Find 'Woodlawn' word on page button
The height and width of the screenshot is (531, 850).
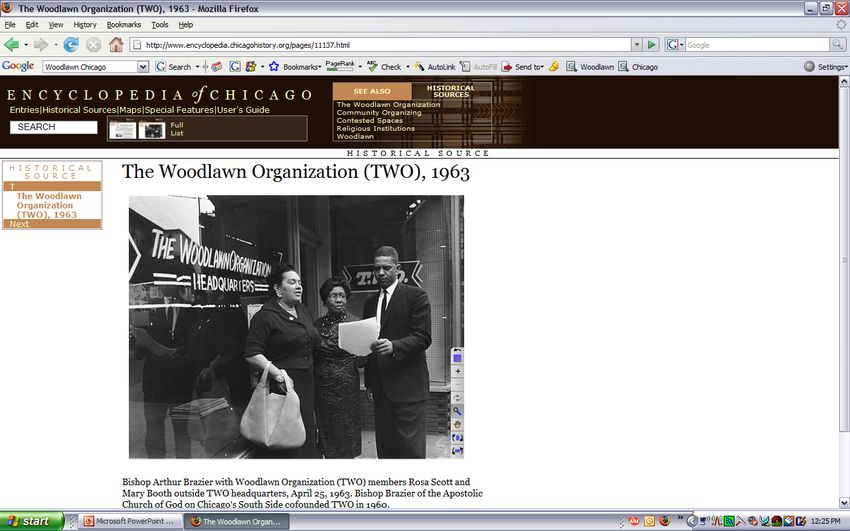(590, 67)
